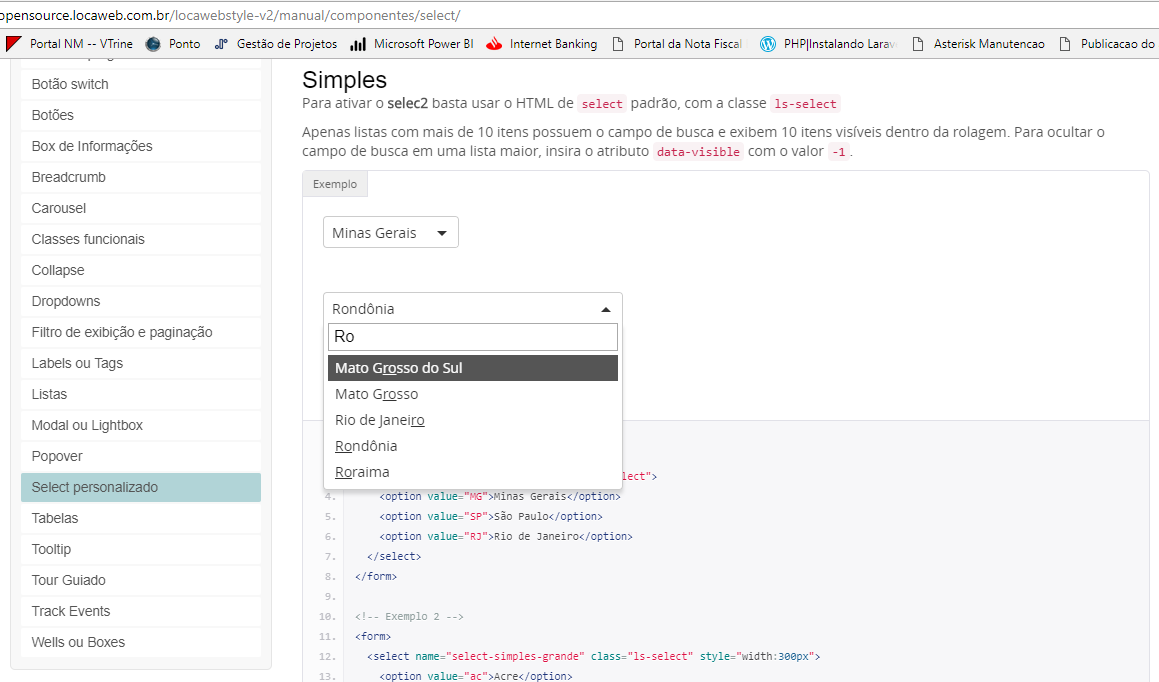Open Tooltip component page
1159x682 pixels.
(140, 550)
